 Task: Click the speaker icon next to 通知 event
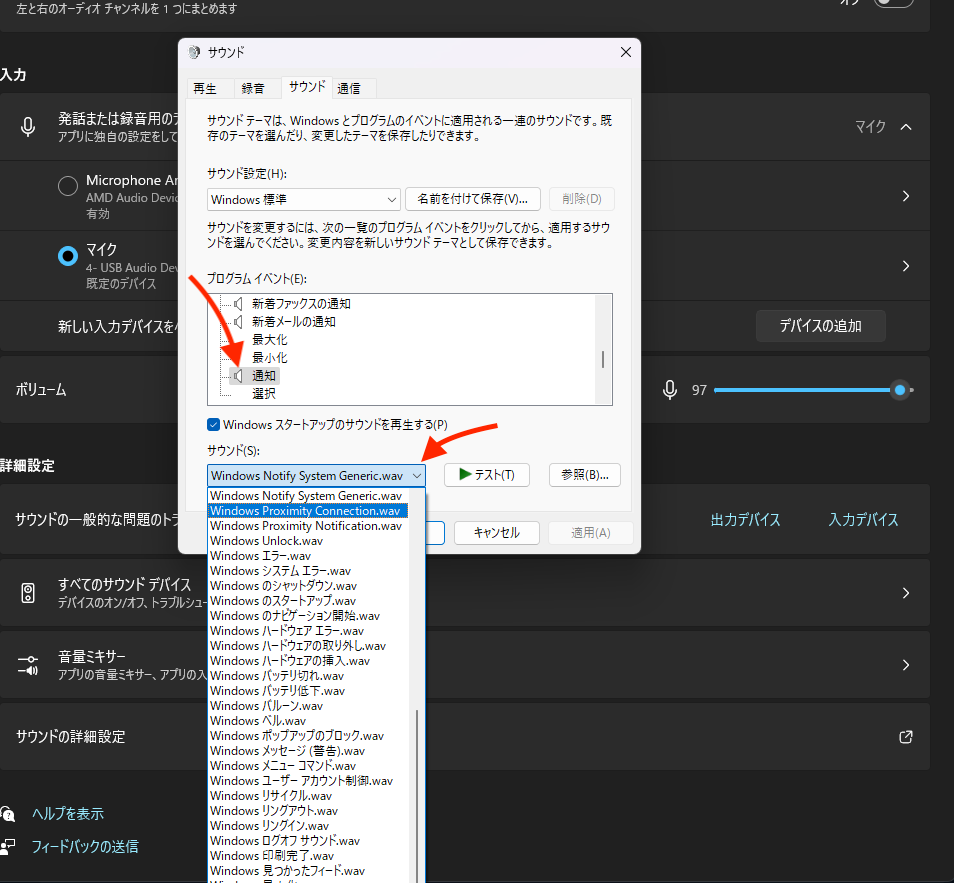[238, 376]
